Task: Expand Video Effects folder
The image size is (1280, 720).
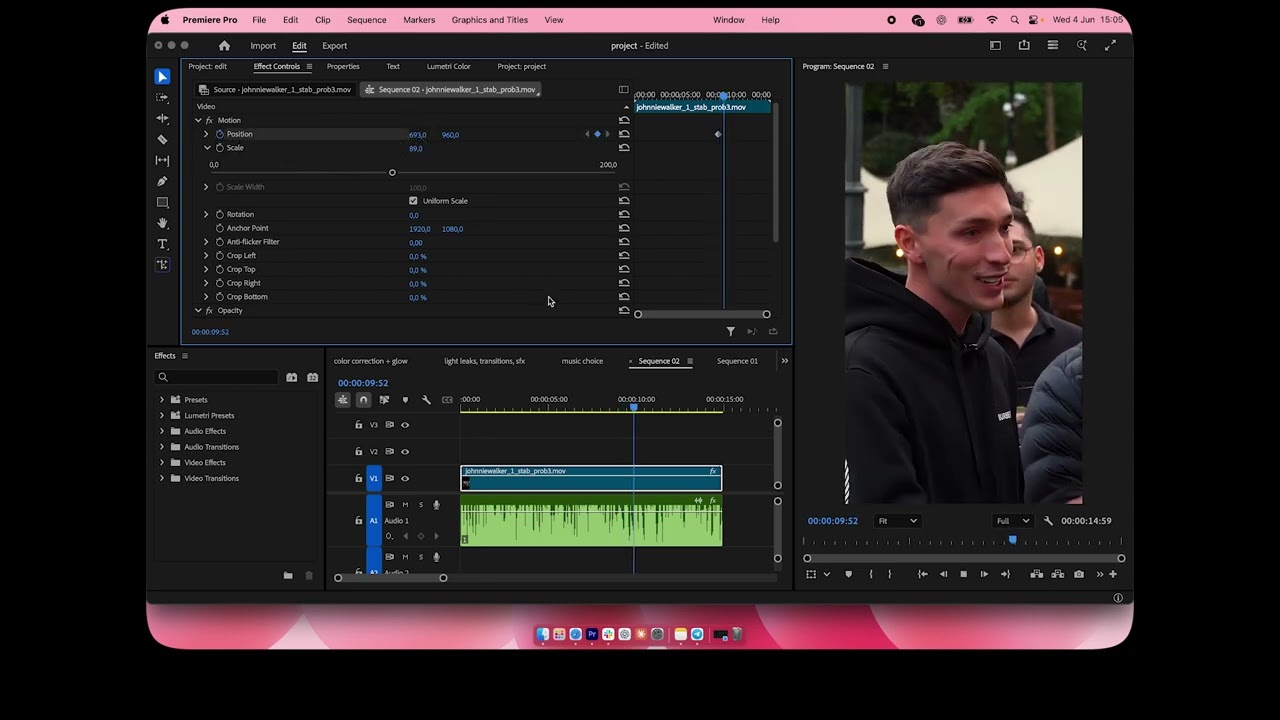Action: click(x=162, y=463)
